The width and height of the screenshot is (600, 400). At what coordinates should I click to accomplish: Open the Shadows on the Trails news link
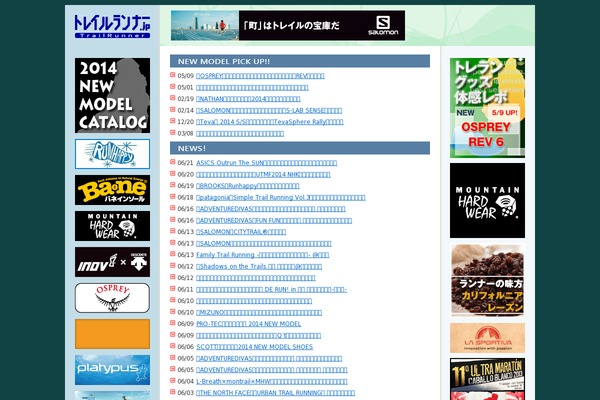tap(259, 266)
